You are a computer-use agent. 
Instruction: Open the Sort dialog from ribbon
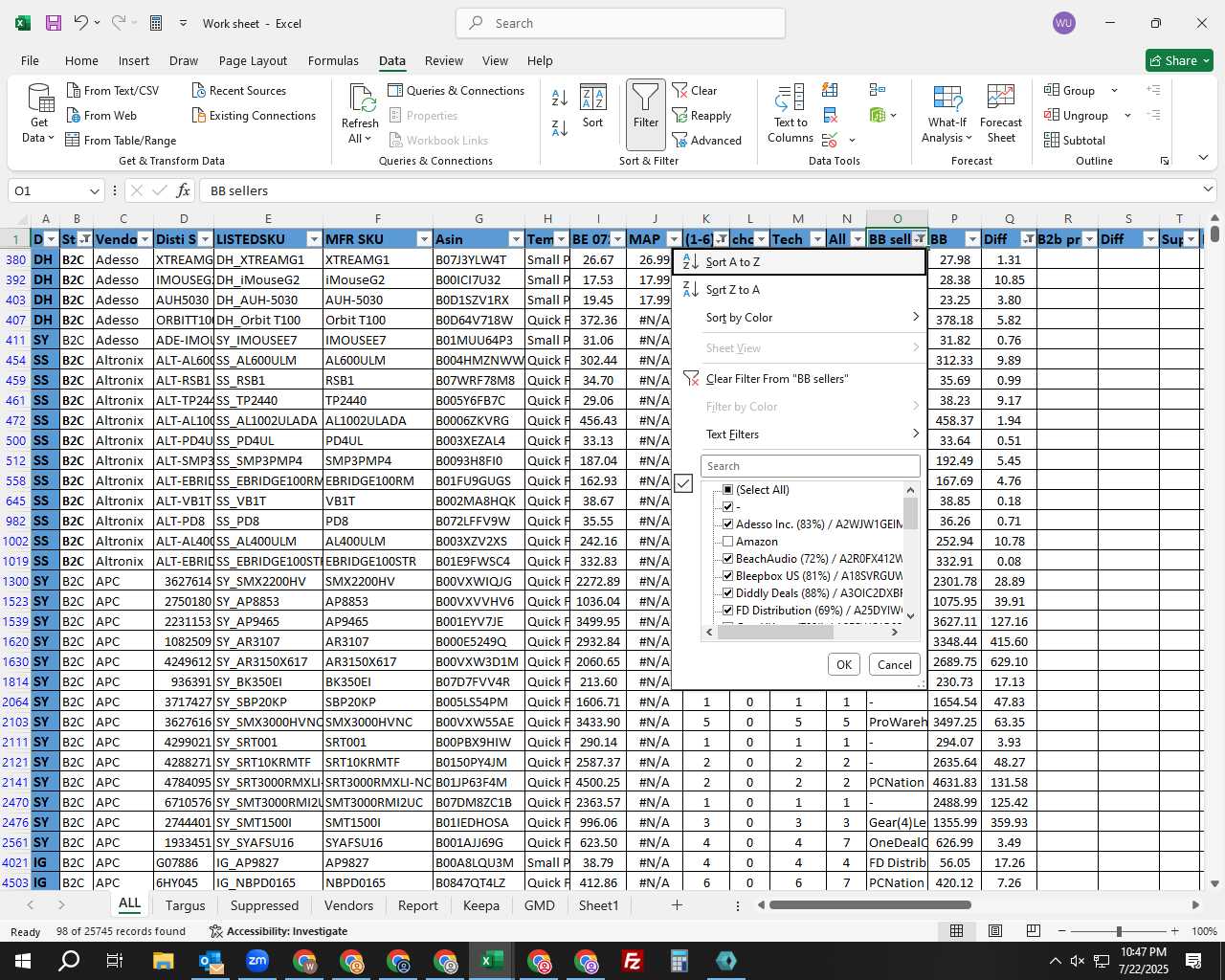coord(592,106)
